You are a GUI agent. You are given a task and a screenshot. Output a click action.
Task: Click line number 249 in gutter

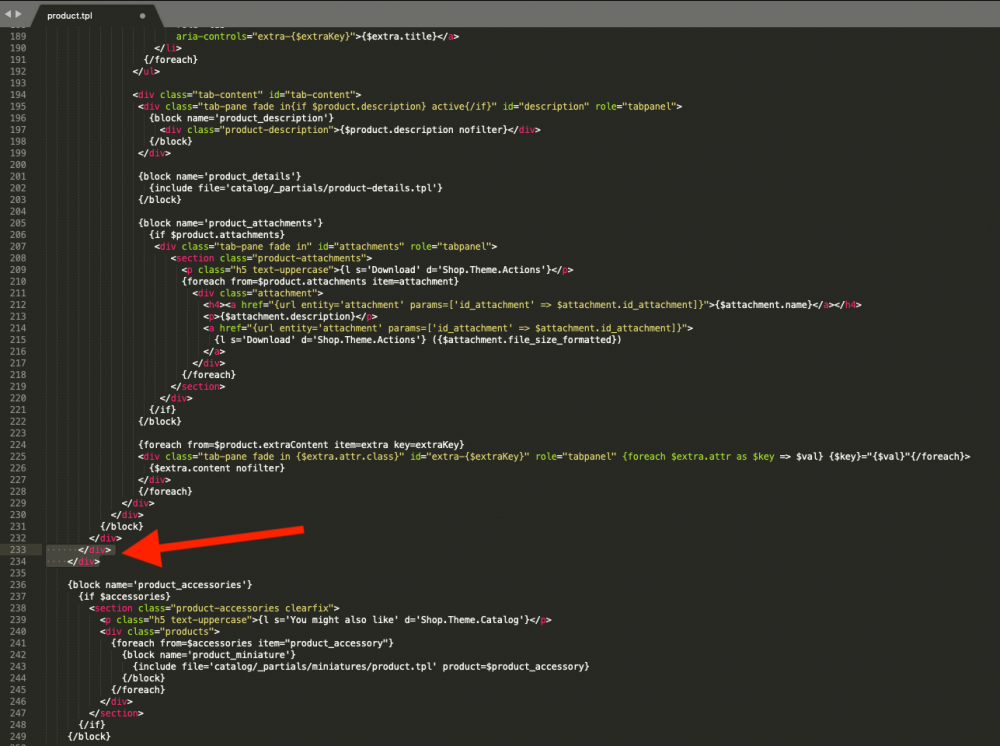click(x=18, y=736)
